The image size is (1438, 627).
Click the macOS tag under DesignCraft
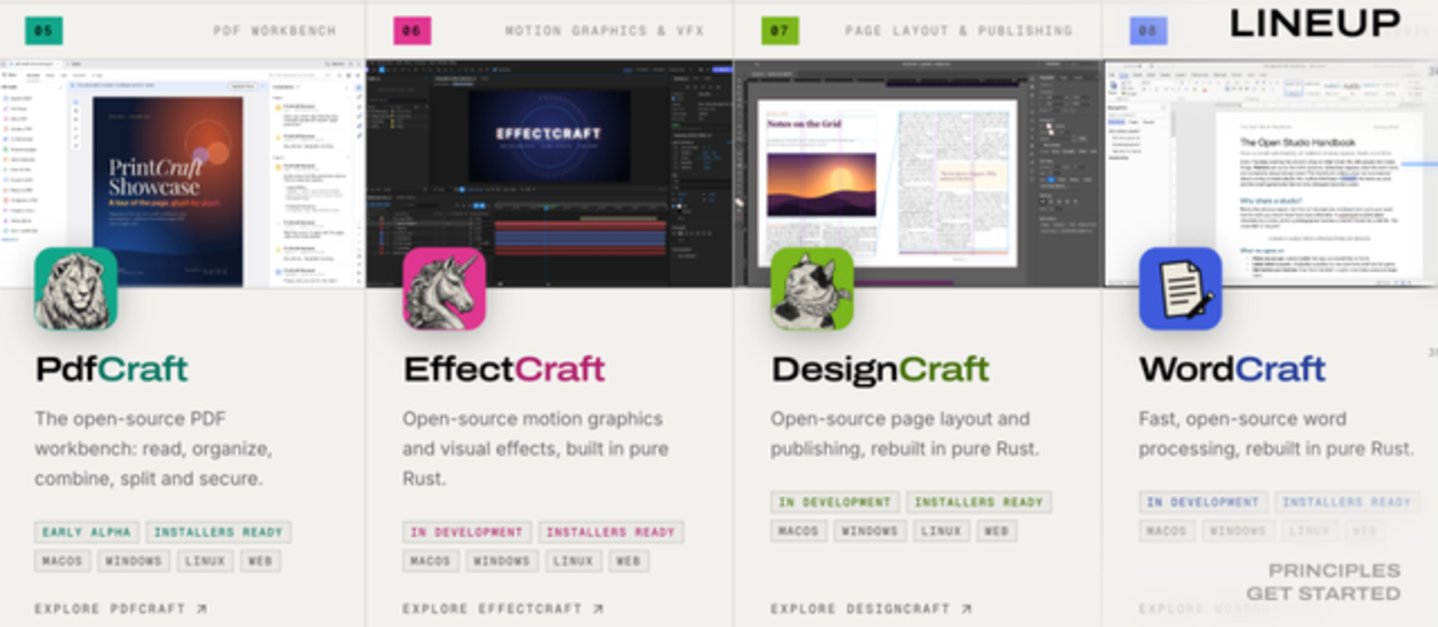pos(798,531)
